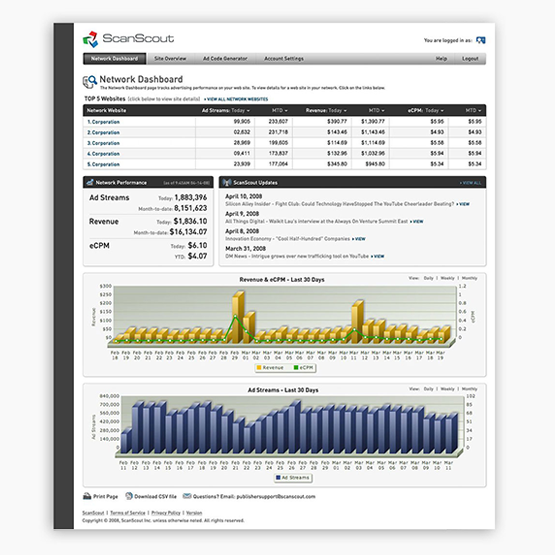Viewport: 555px width, 555px height.
Task: Set Revenue chart view to Monthly
Action: (x=469, y=278)
